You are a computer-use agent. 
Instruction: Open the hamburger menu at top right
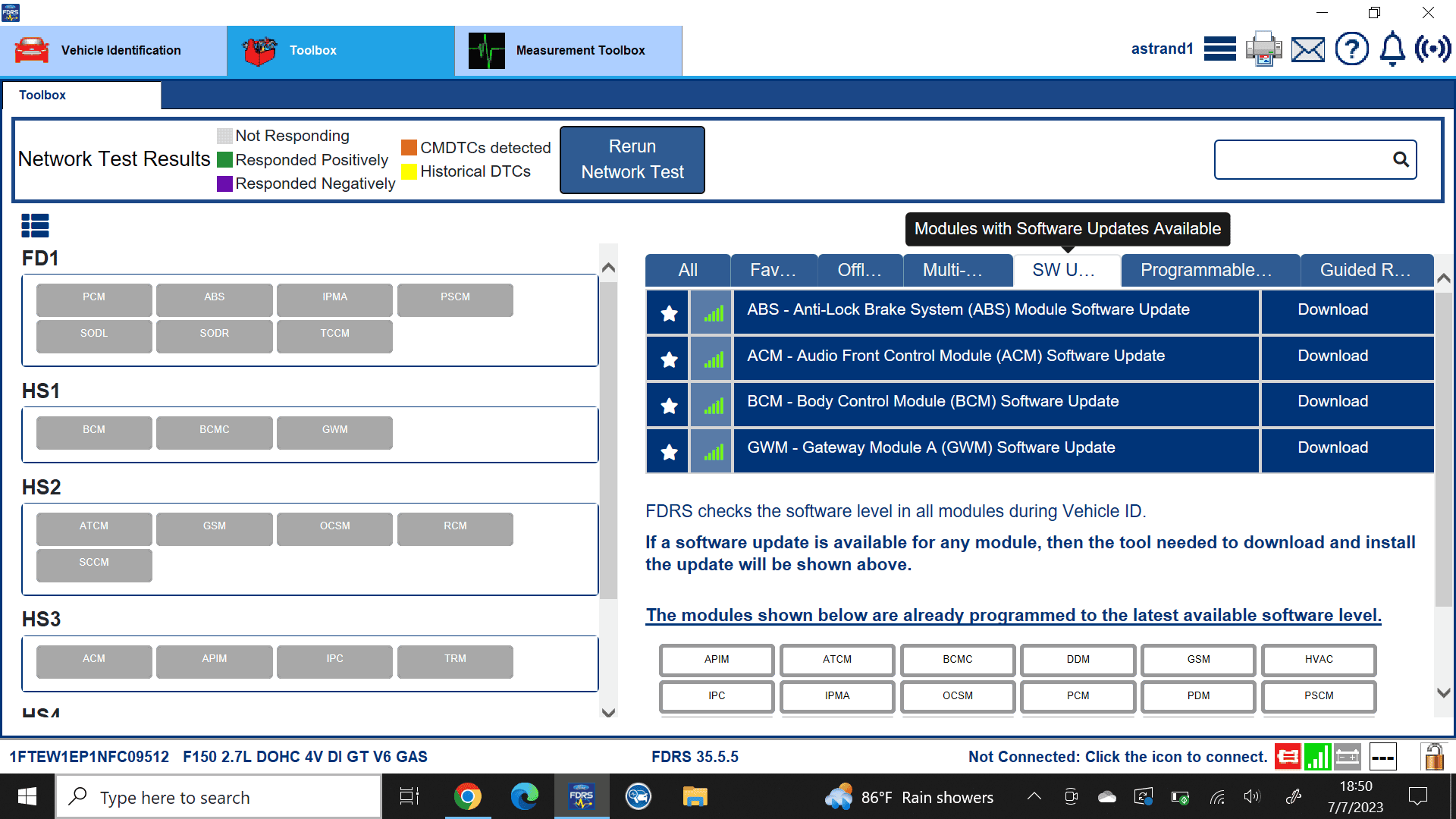tap(1219, 49)
